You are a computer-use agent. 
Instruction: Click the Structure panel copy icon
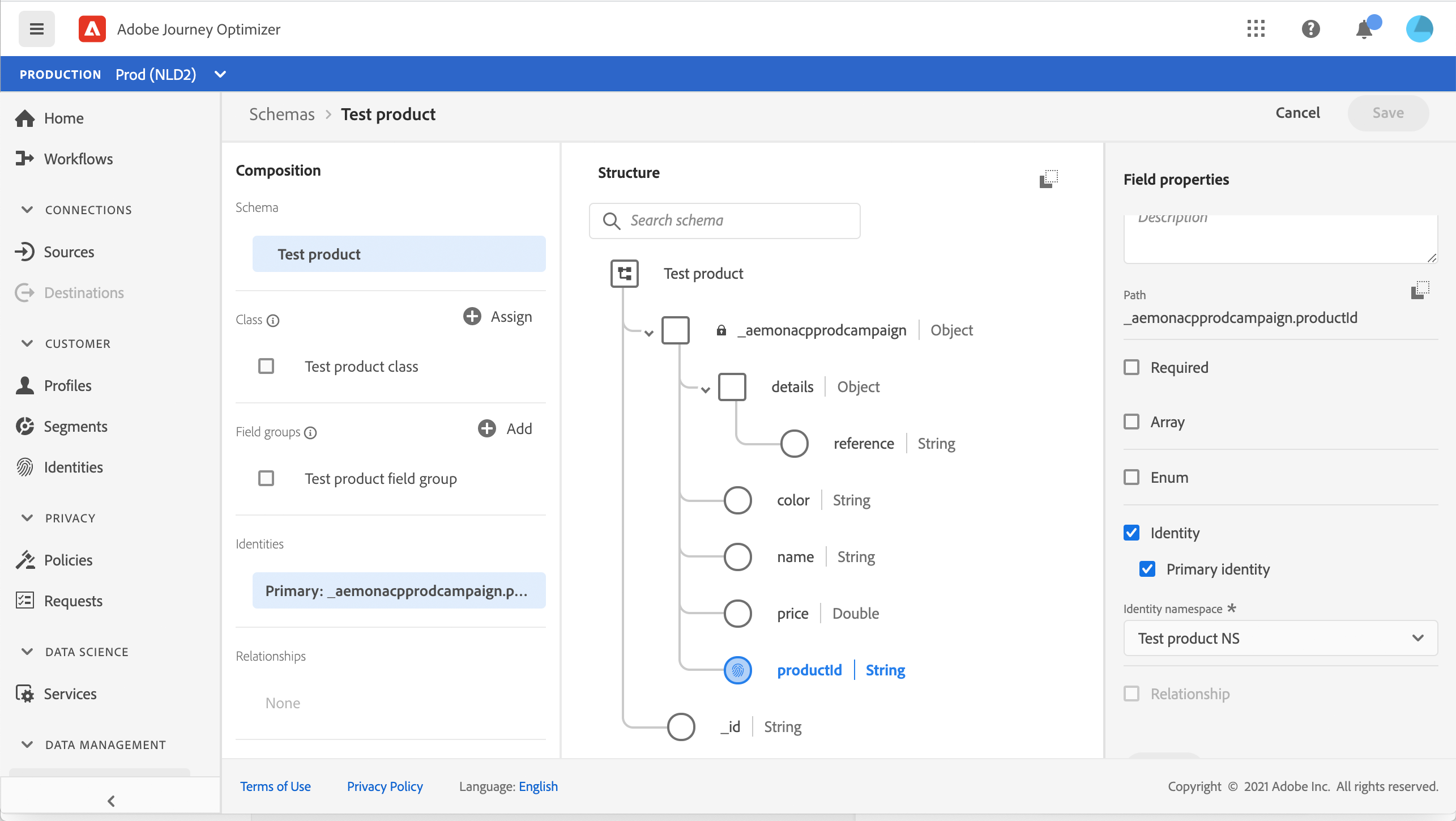[x=1048, y=178]
